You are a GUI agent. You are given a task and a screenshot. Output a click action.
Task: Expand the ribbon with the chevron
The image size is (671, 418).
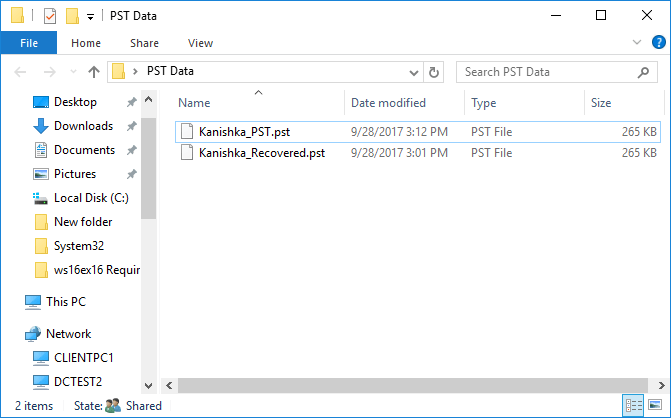coord(637,42)
